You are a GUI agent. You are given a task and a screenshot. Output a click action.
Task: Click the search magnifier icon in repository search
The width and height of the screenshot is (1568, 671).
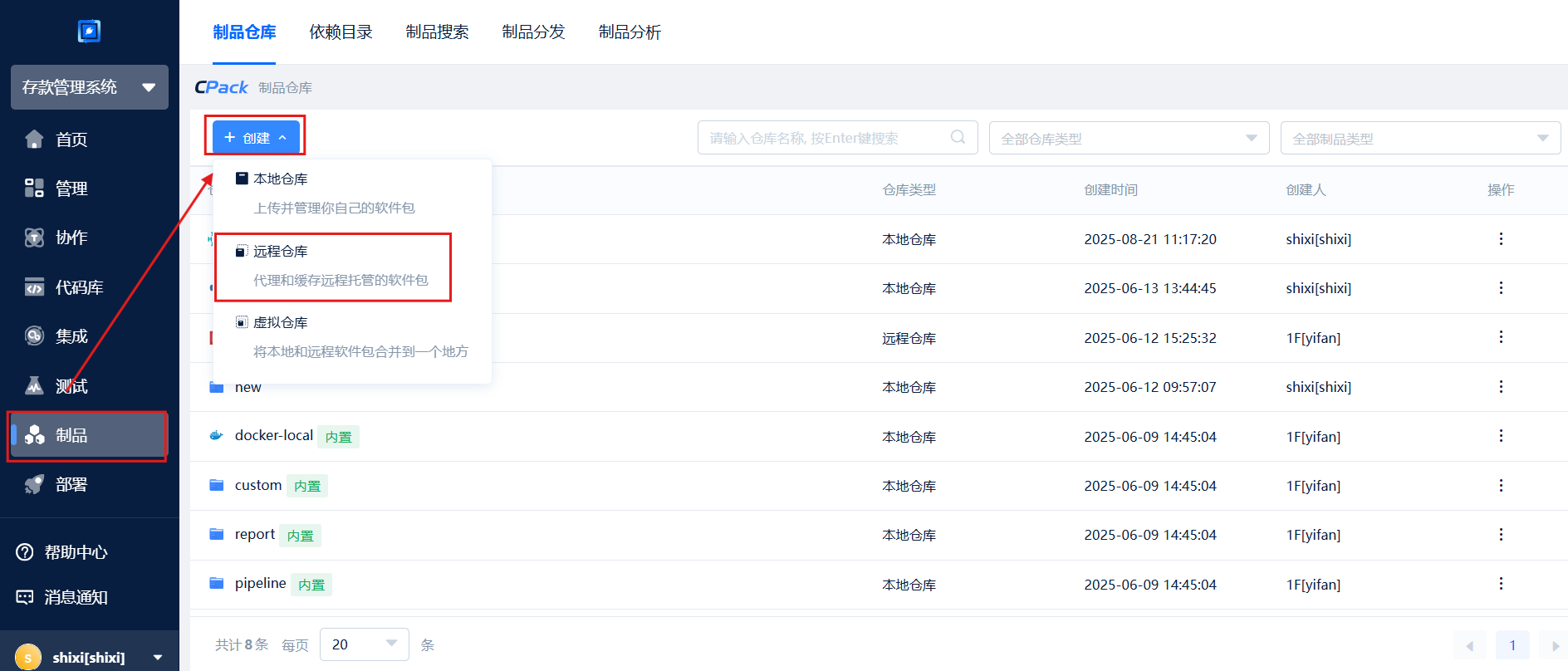(x=958, y=138)
